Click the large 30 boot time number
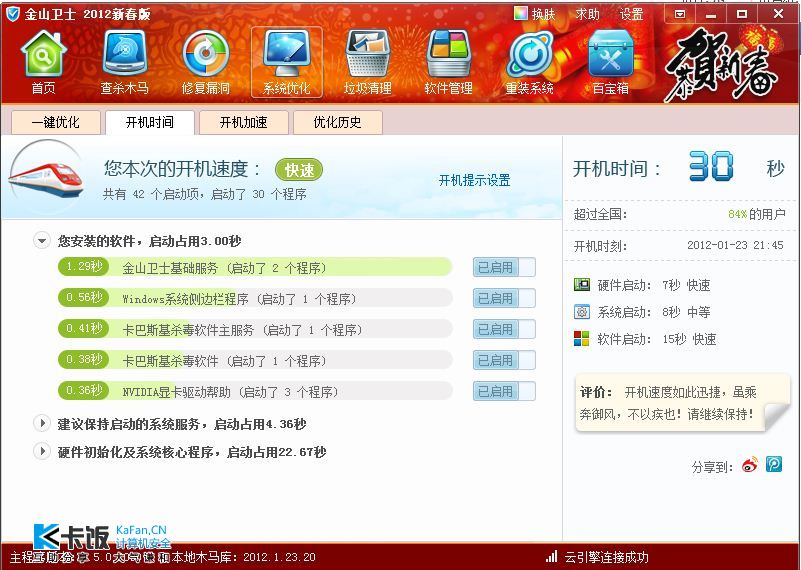The image size is (801, 570). 711,167
